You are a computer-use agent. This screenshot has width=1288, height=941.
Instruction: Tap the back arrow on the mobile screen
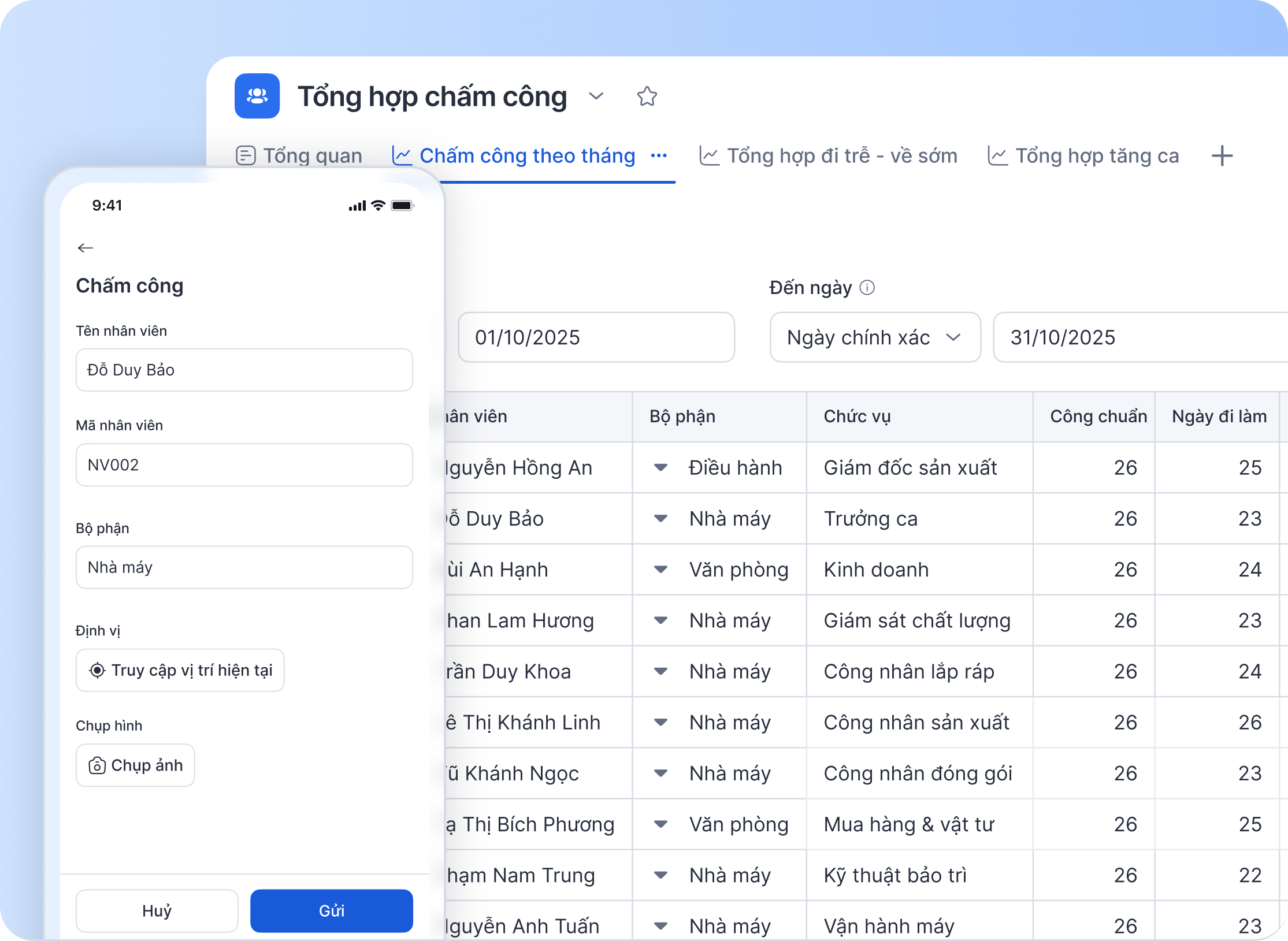coord(86,248)
